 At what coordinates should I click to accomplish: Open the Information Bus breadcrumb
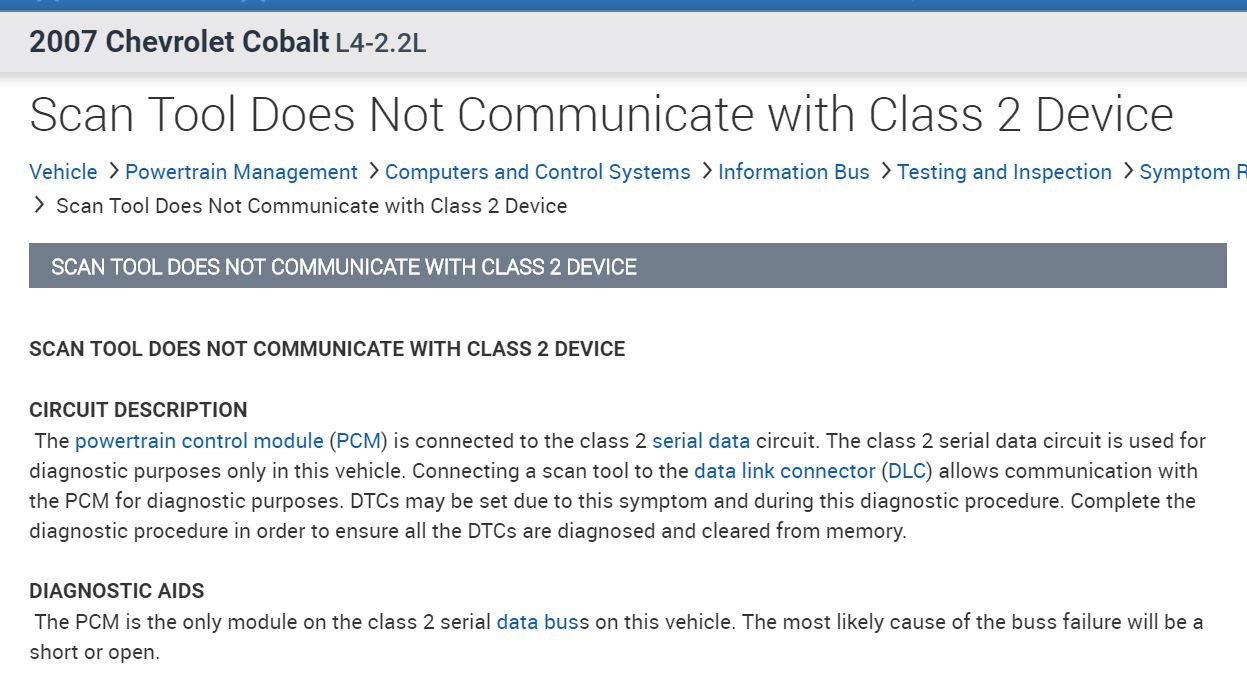click(794, 172)
